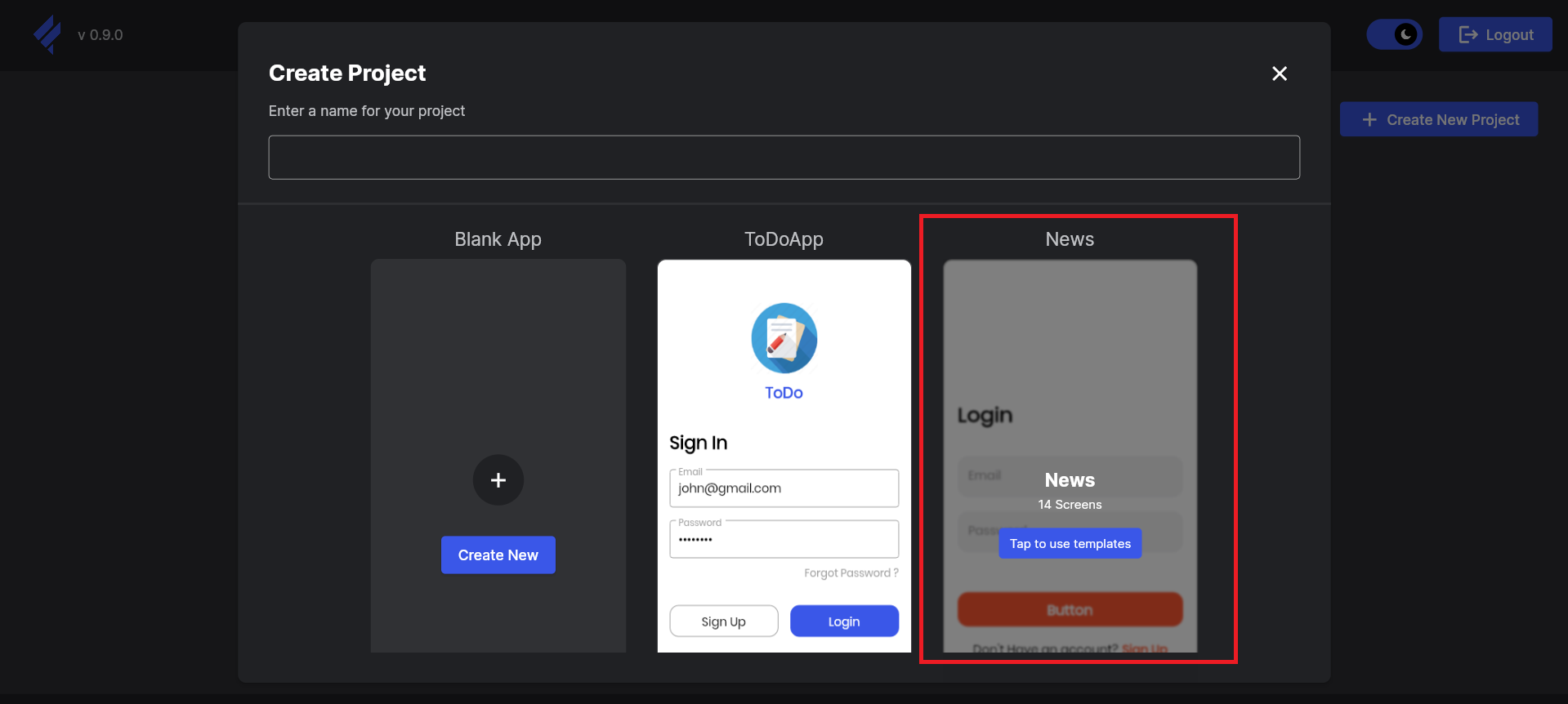Click the Password field in ToDoApp preview
This screenshot has width=1568, height=704.
[784, 539]
